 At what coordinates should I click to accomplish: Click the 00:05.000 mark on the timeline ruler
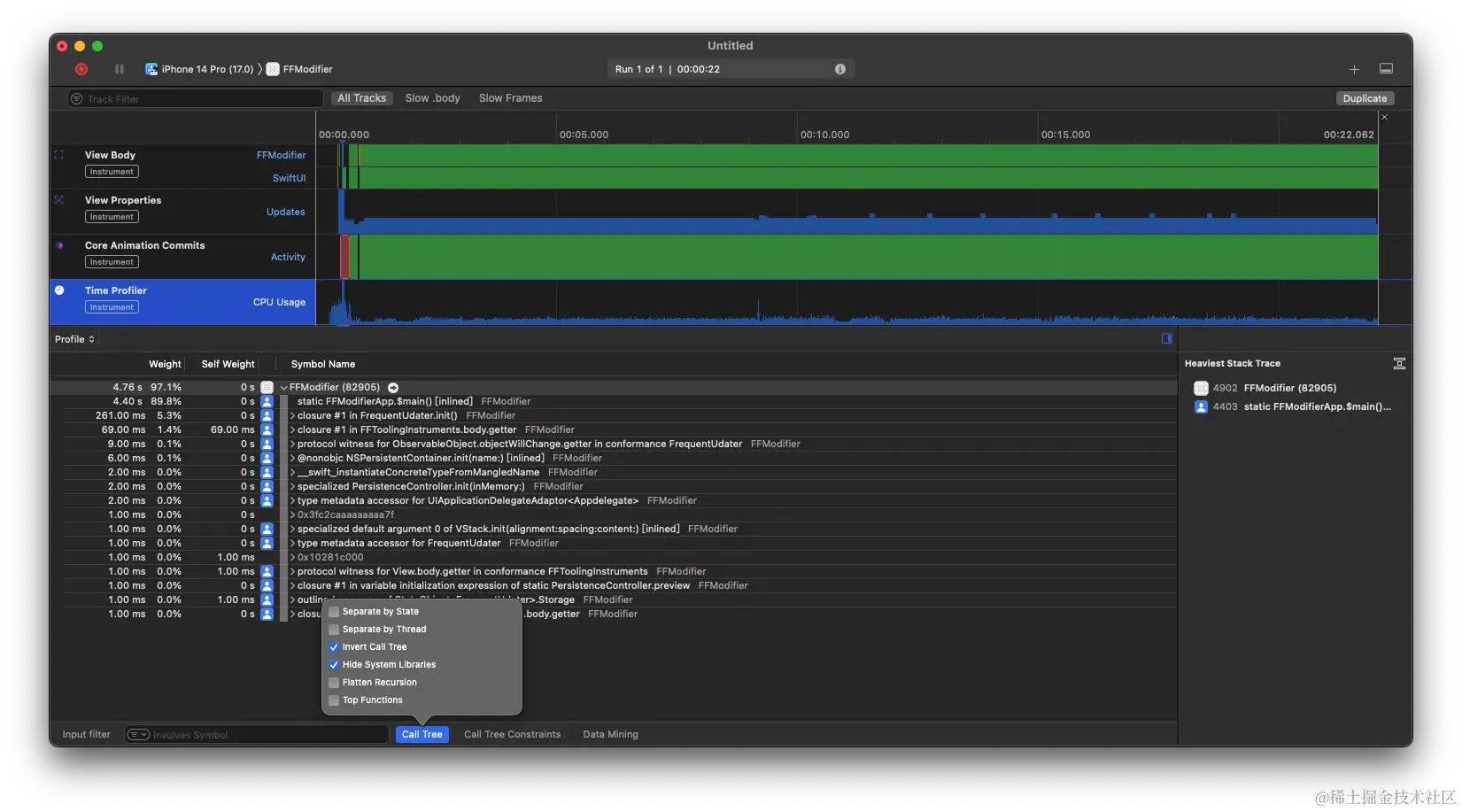coord(584,135)
